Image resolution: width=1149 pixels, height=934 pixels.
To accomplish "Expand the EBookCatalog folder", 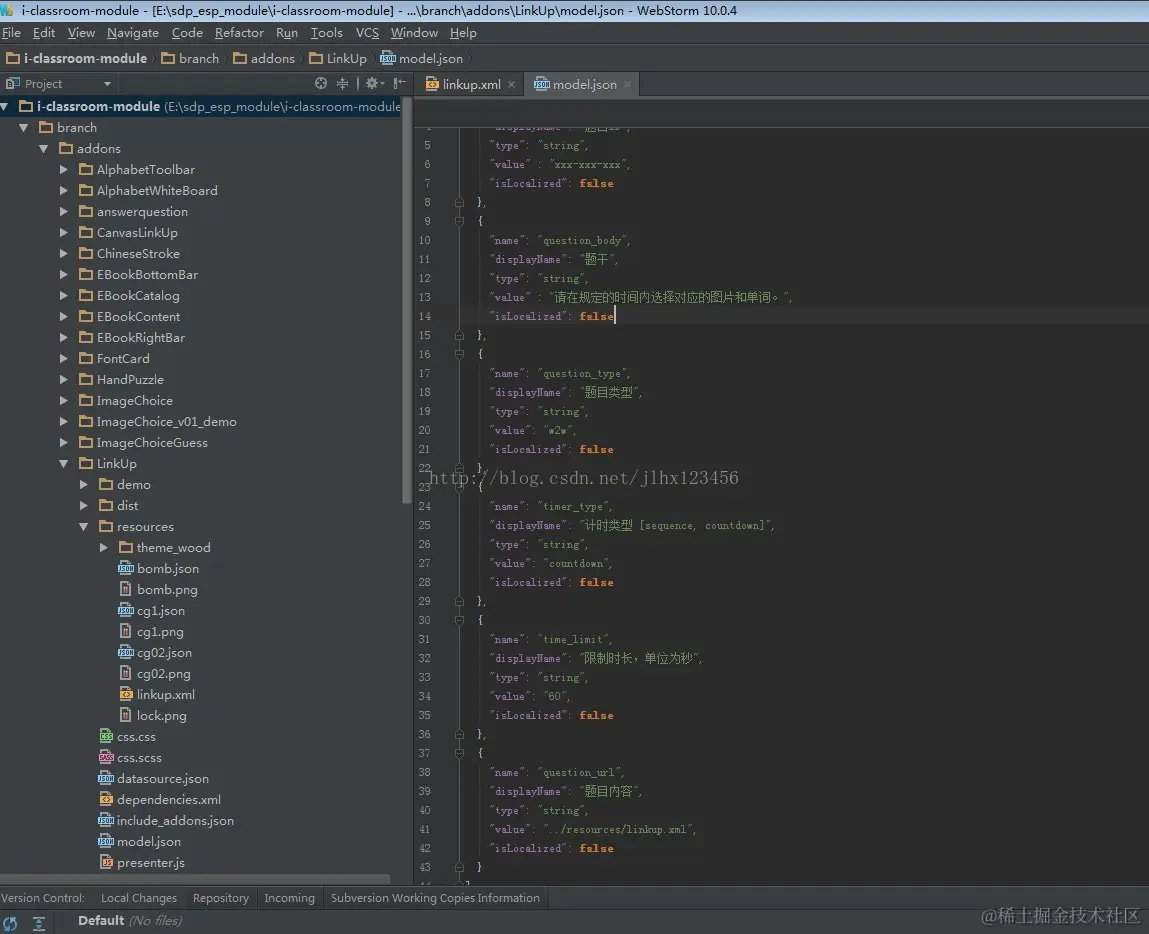I will (64, 295).
